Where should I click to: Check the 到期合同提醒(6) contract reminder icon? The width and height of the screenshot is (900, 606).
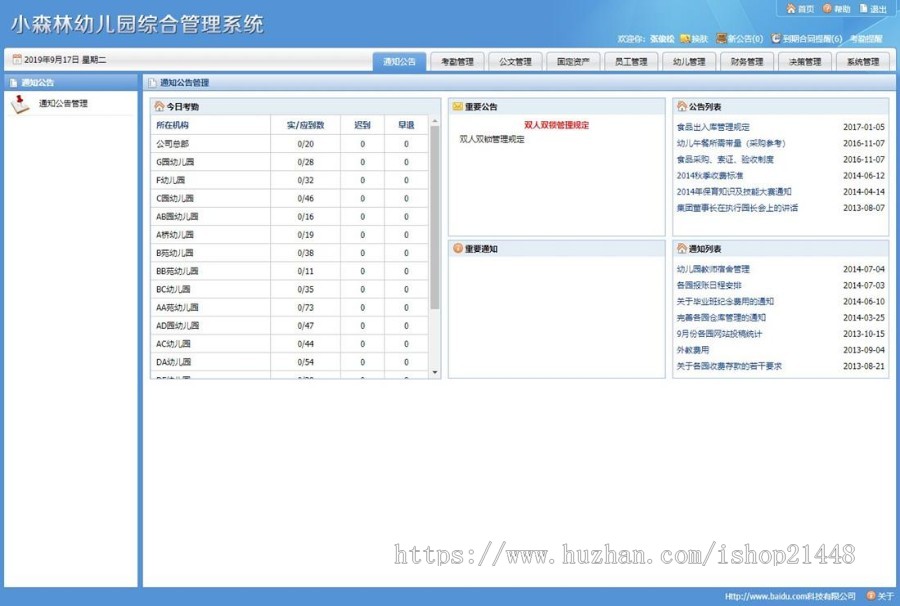(775, 37)
